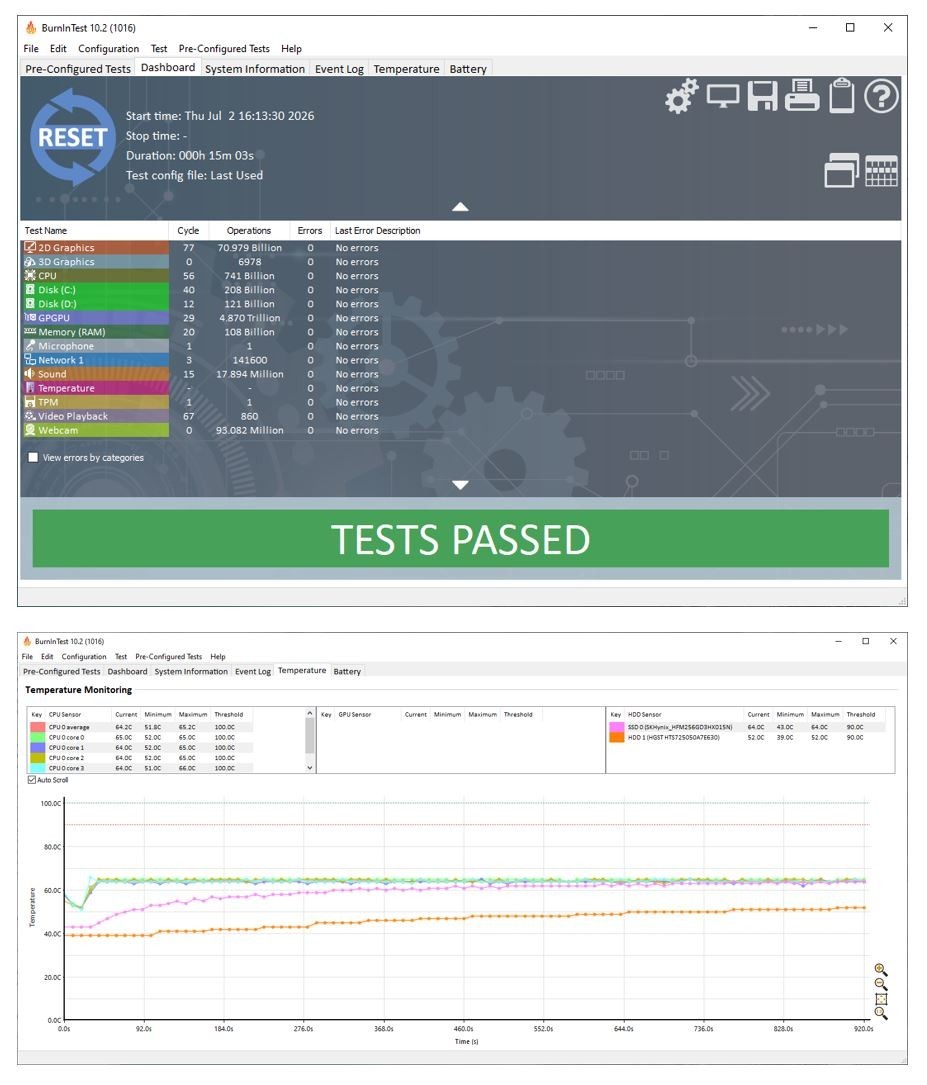This screenshot has width=927, height=1085.
Task: Click the CPU test chip icon
Action: (30, 275)
